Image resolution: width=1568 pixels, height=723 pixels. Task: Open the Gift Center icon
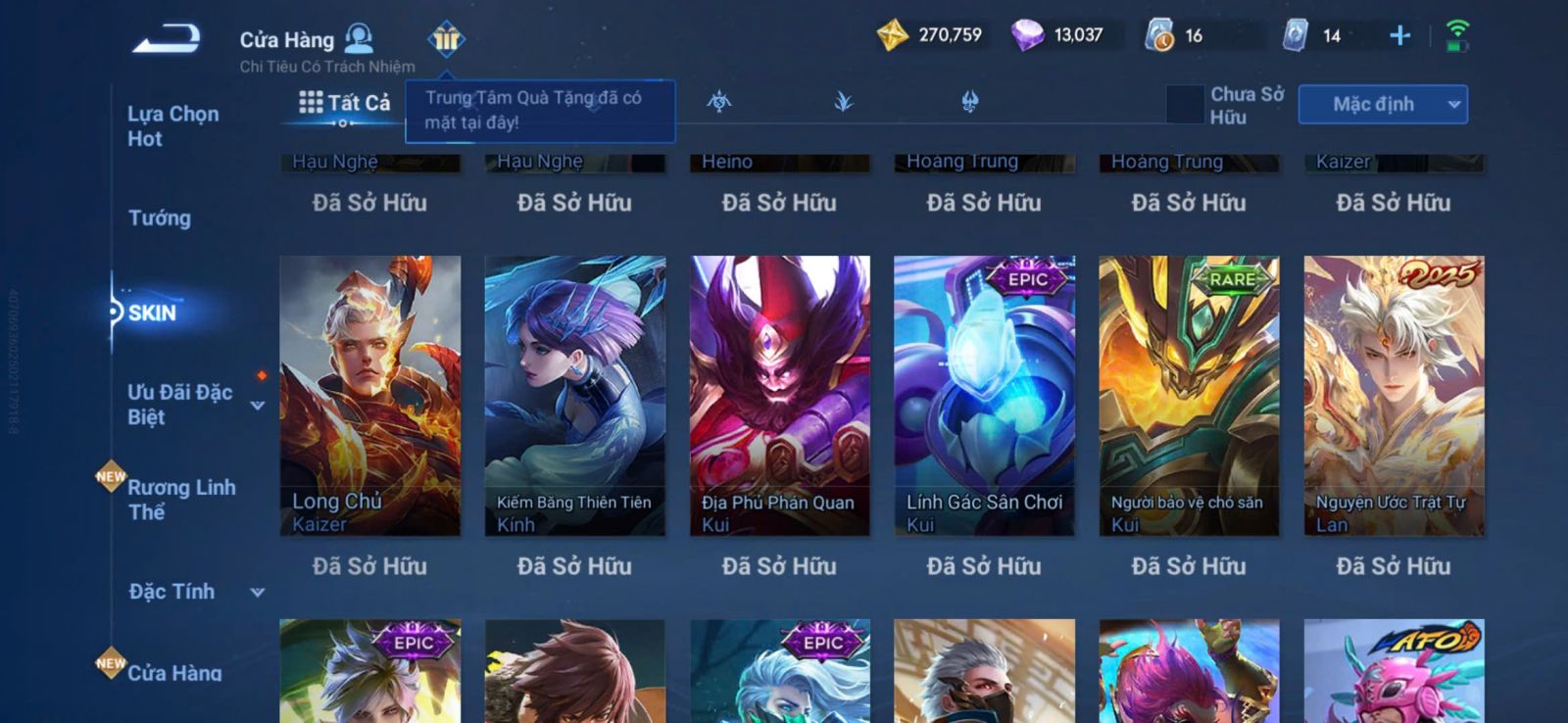[x=446, y=39]
